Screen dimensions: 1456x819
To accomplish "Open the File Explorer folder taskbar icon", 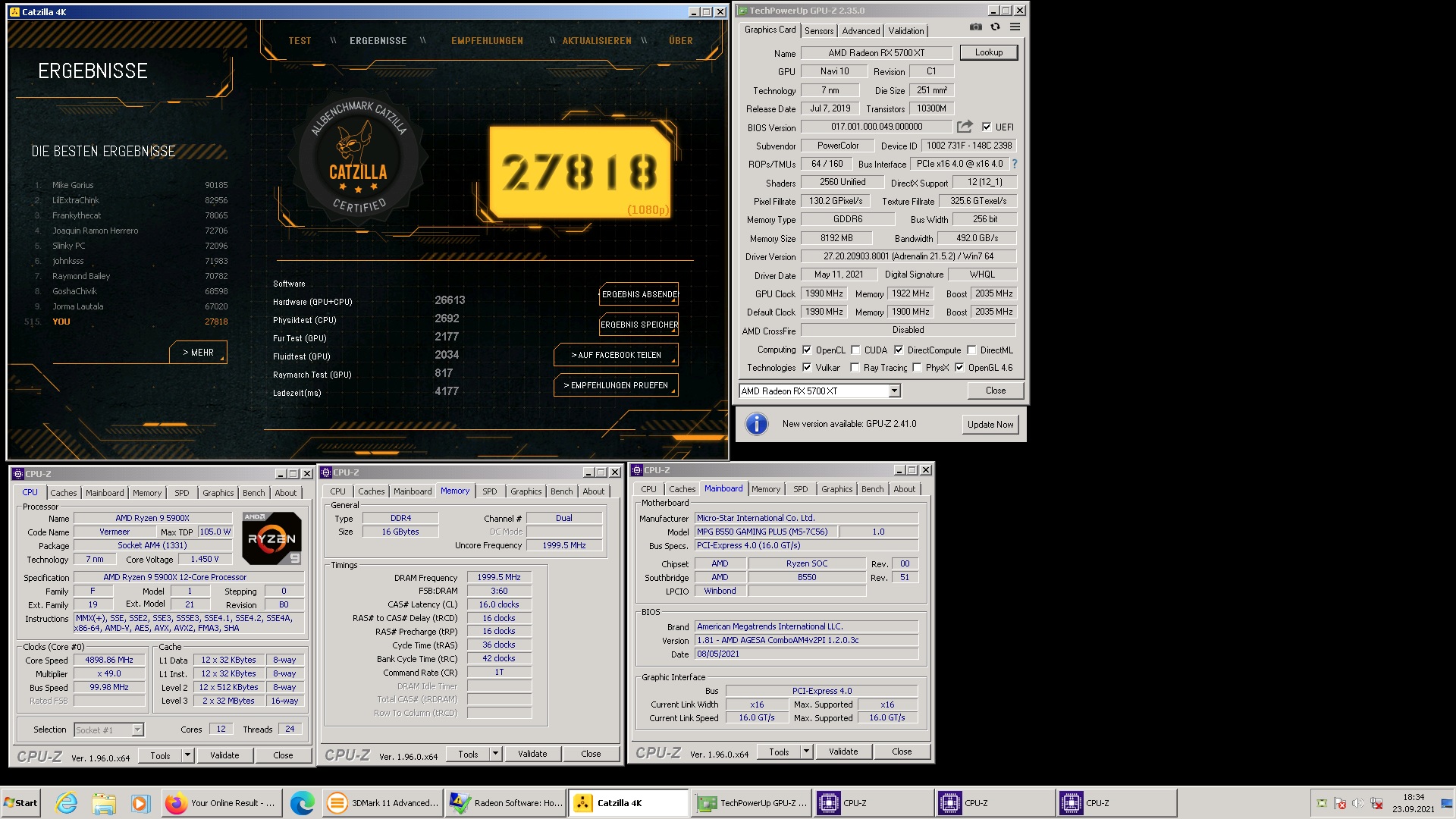I will pyautogui.click(x=104, y=803).
